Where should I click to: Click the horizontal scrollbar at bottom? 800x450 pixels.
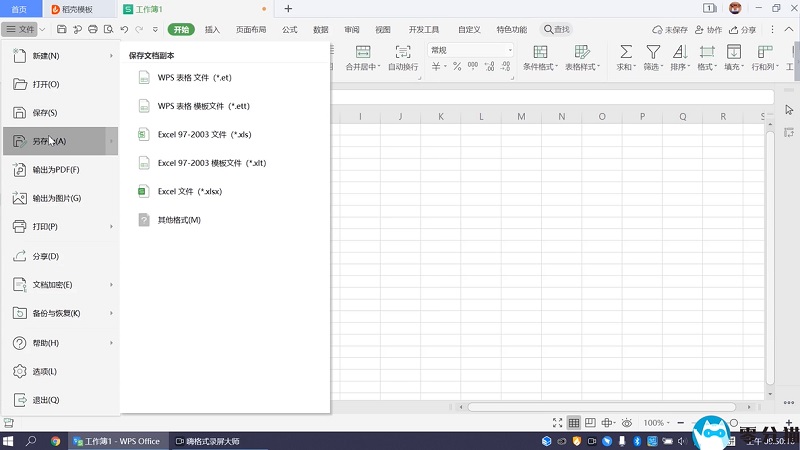(x=600, y=407)
